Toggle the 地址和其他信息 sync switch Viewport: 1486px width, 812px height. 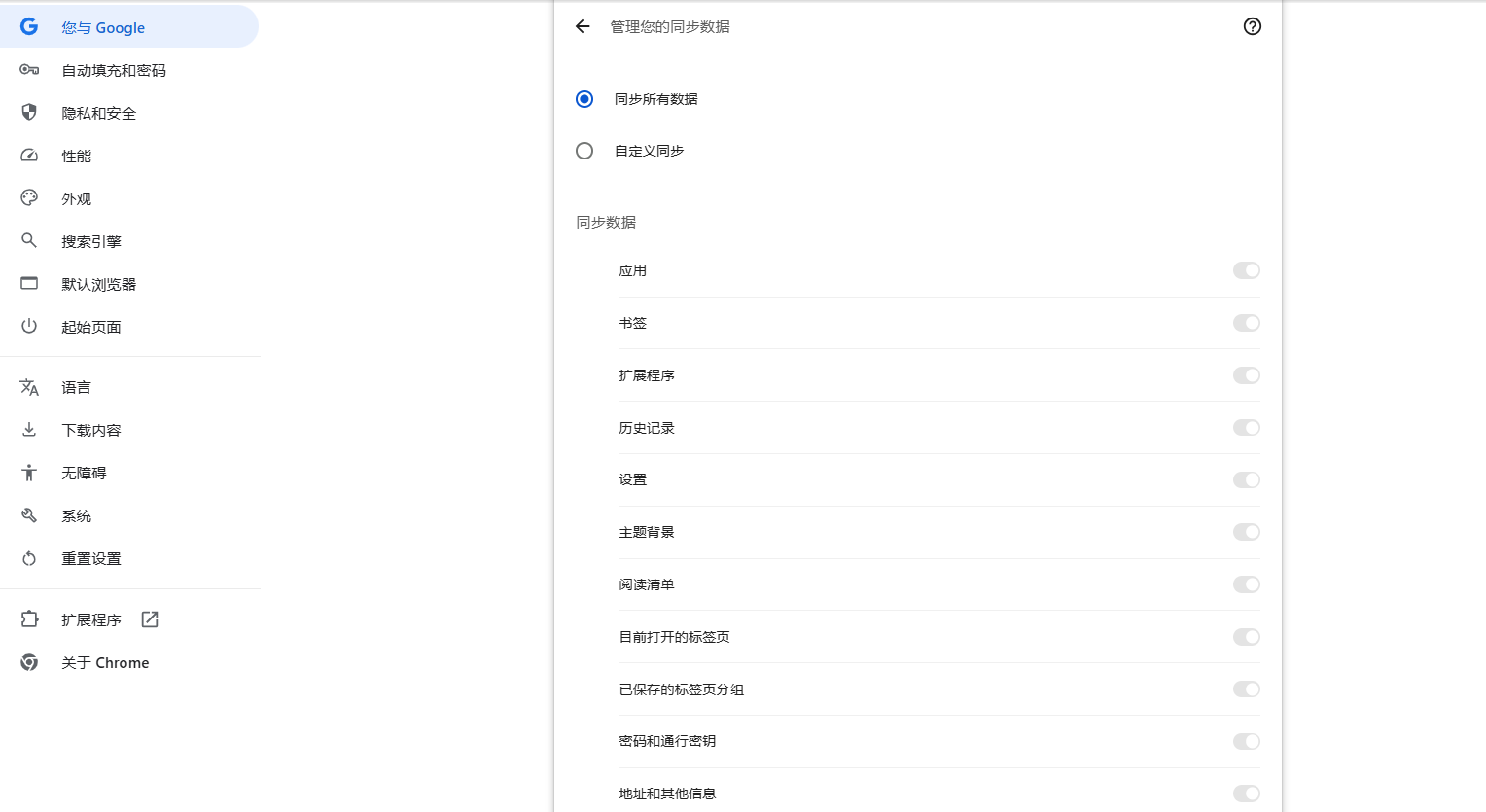pos(1247,794)
